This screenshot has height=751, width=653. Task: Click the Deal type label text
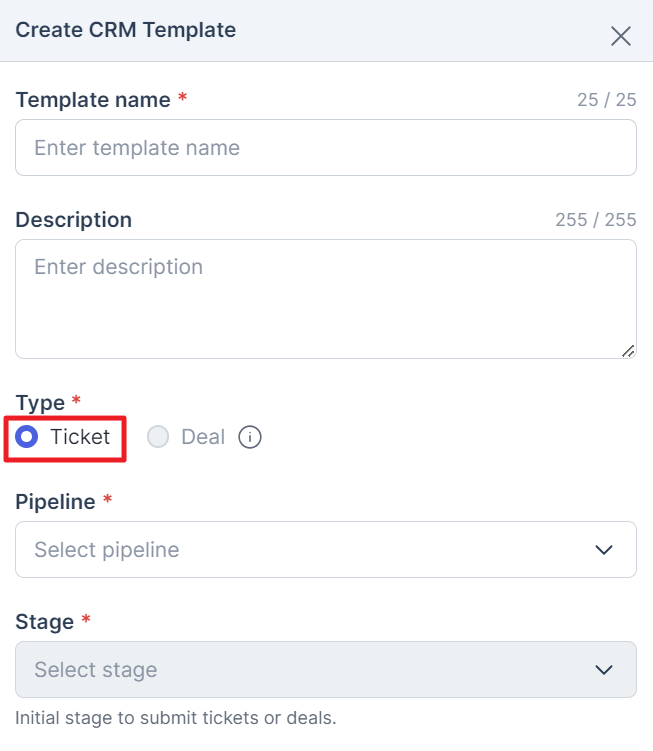pyautogui.click(x=203, y=437)
